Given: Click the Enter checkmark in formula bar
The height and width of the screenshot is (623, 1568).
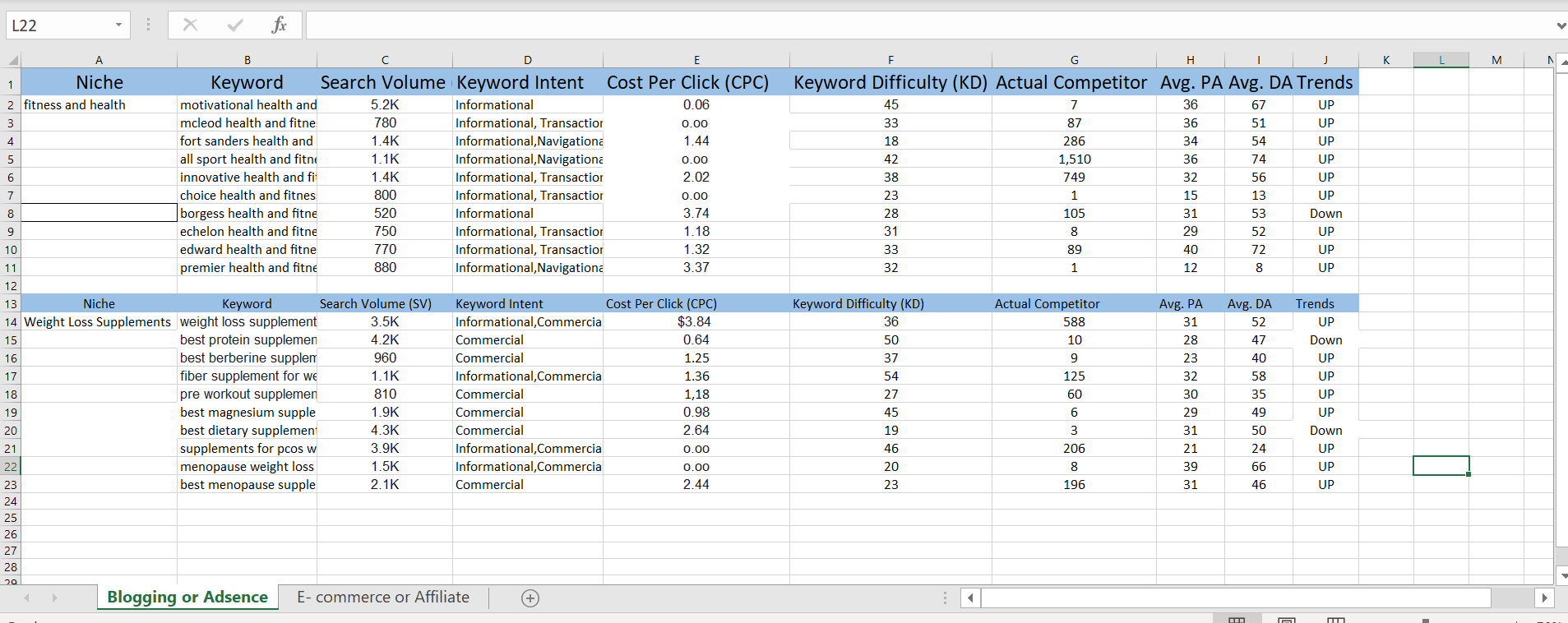Looking at the screenshot, I should 235,25.
